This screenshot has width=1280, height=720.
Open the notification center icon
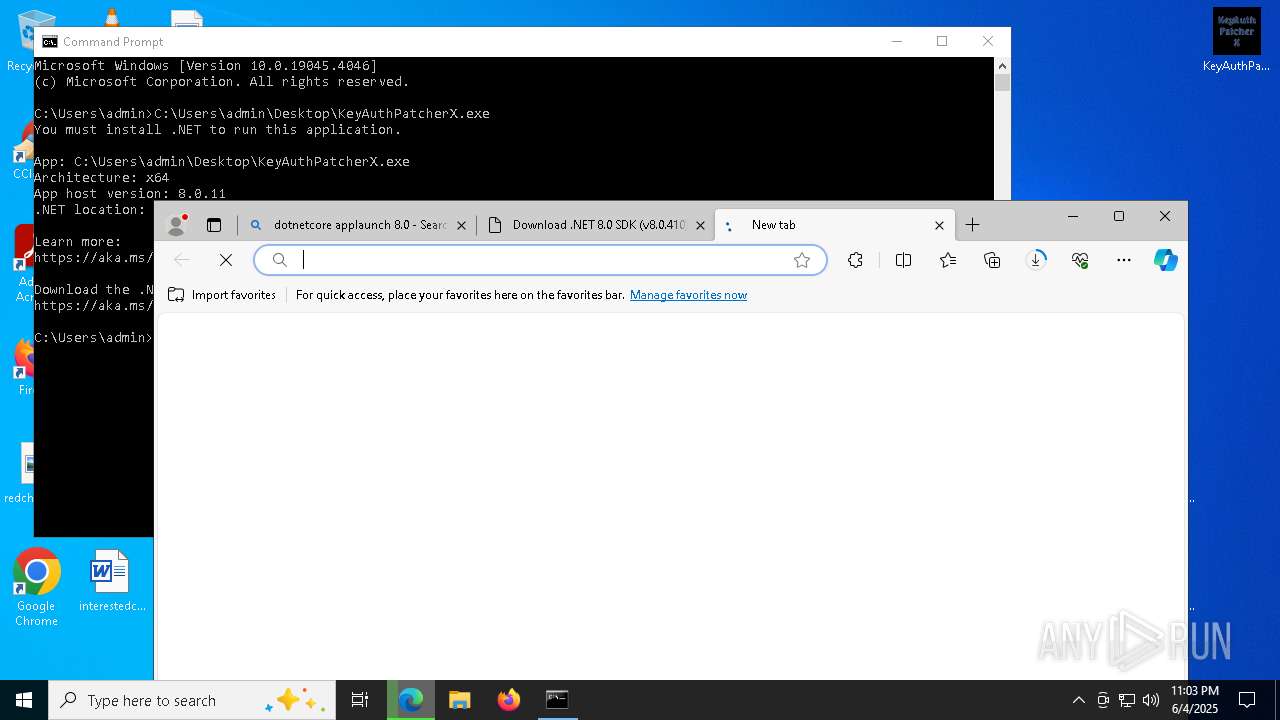(1247, 700)
